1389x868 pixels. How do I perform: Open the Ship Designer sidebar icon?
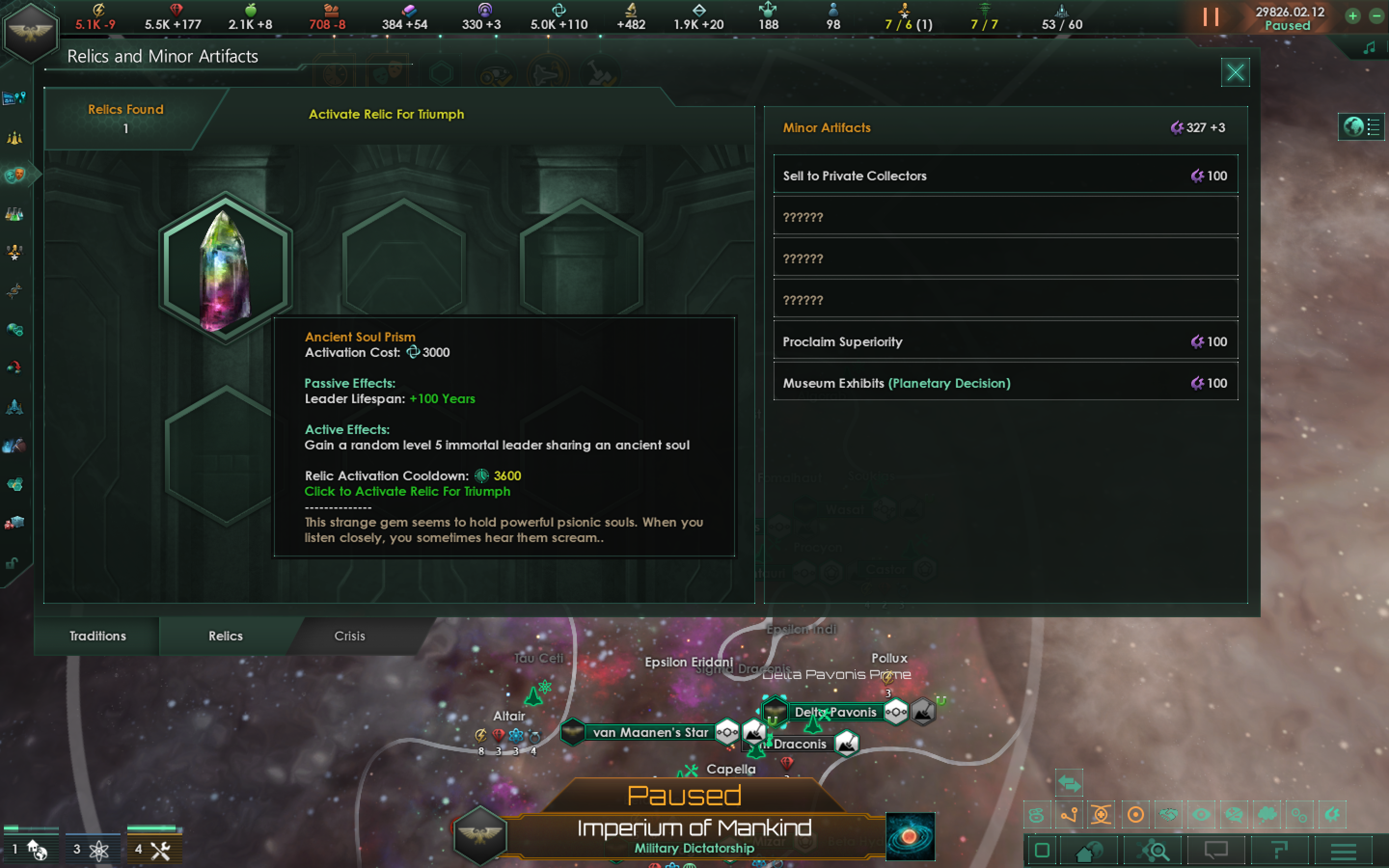14,407
